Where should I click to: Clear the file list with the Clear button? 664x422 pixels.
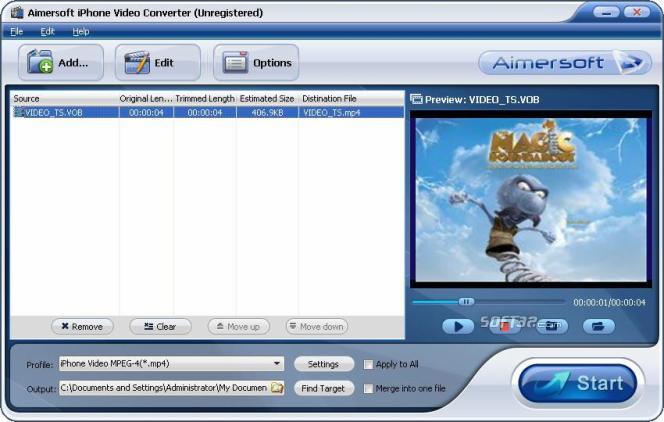coord(160,326)
